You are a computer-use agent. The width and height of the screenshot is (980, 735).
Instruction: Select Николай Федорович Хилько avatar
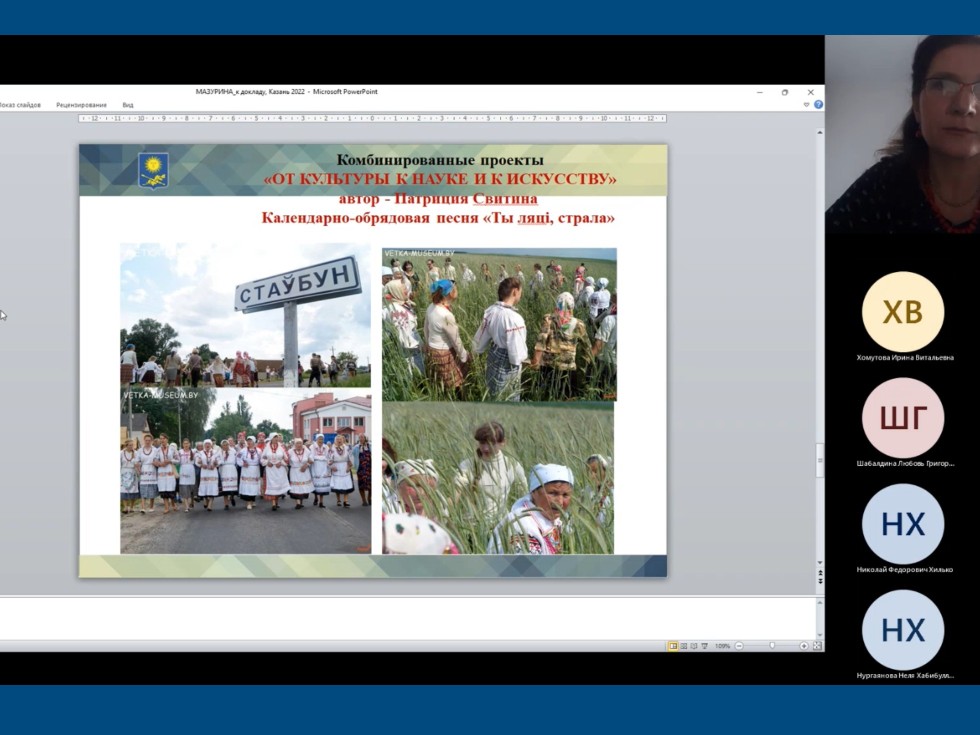(x=902, y=524)
